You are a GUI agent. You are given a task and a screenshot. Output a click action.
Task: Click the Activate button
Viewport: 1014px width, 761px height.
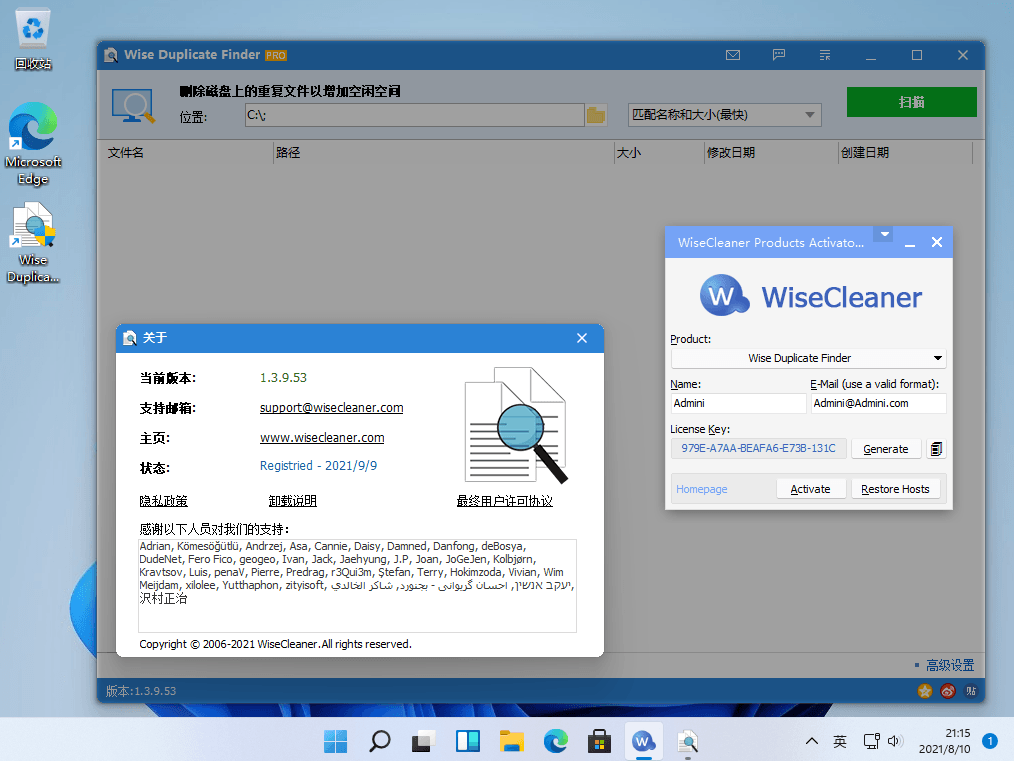click(x=811, y=489)
